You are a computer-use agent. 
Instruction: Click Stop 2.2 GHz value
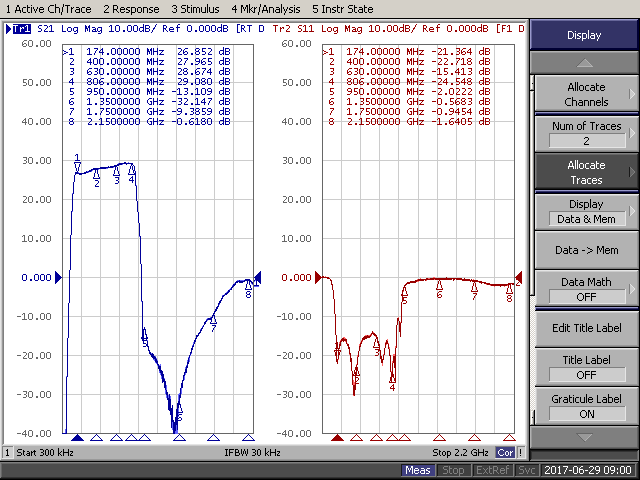coord(460,453)
